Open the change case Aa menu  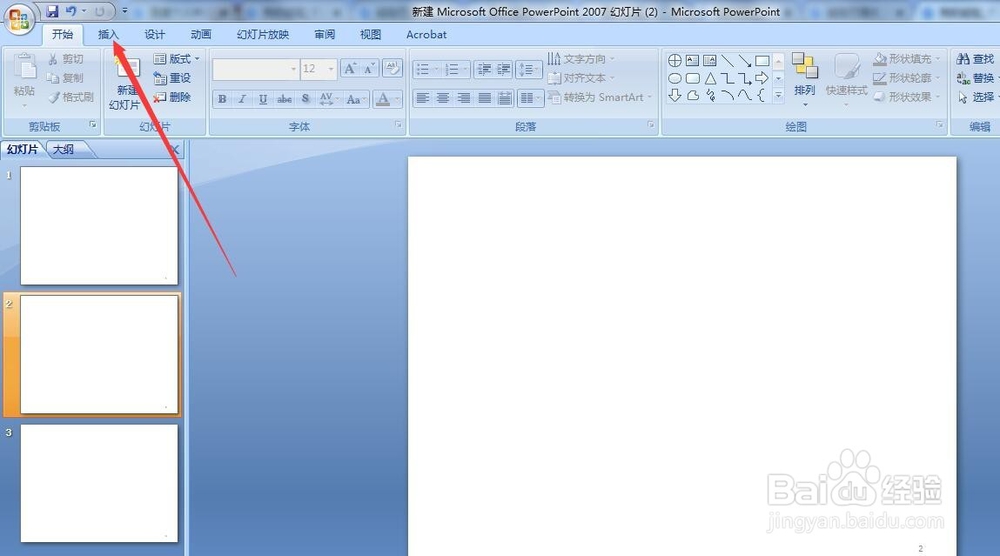tap(355, 99)
